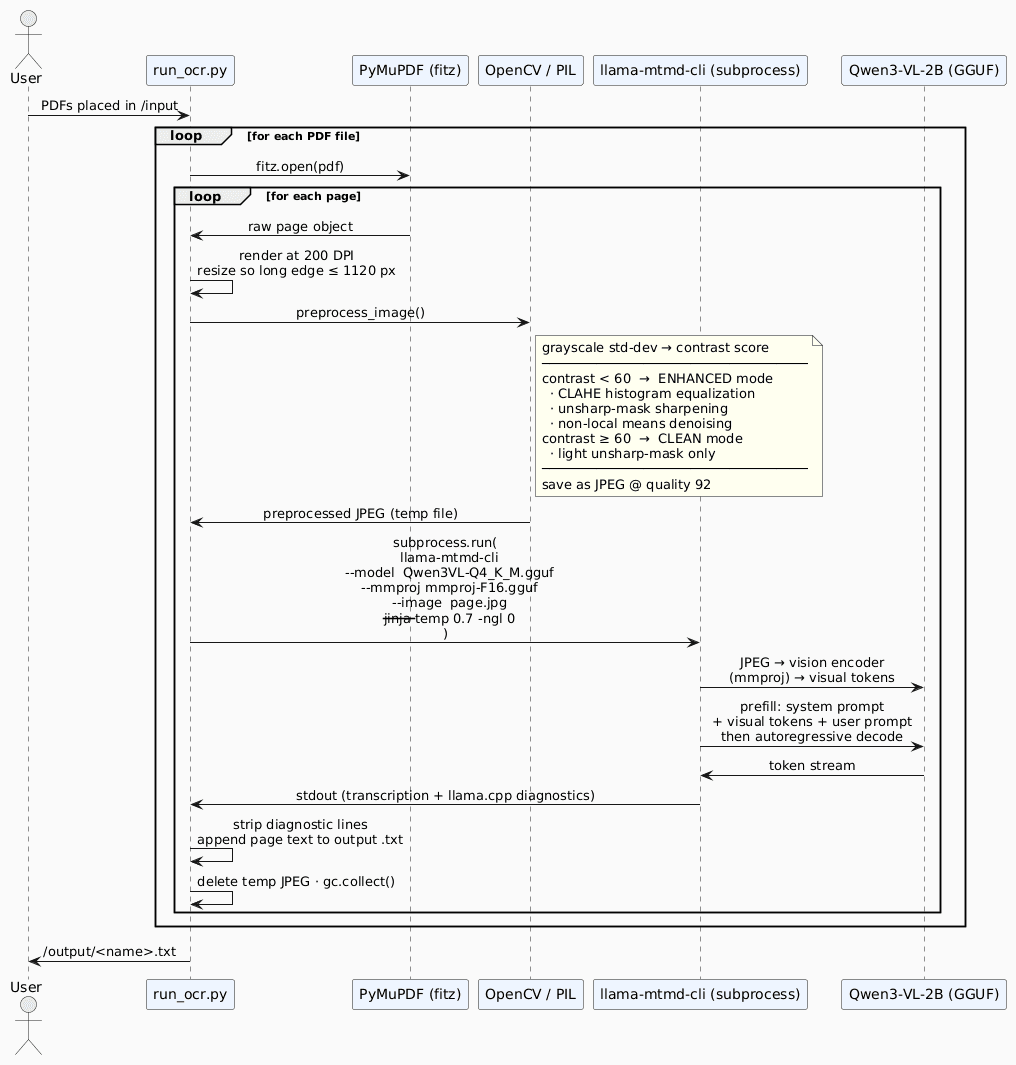Select the bottom PyMuPDF (fitz) participant box
The width and height of the screenshot is (1016, 1065).
point(410,994)
